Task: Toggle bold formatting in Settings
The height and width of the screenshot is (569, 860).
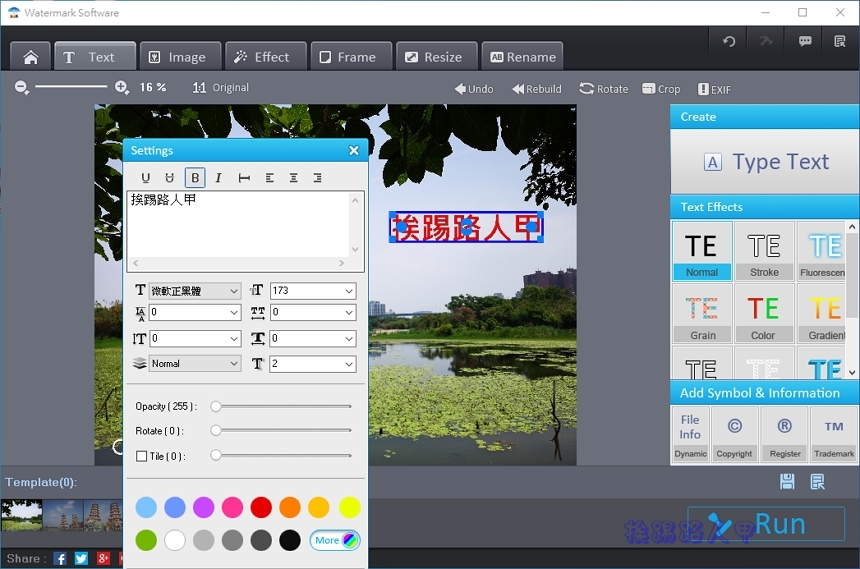Action: (x=195, y=178)
